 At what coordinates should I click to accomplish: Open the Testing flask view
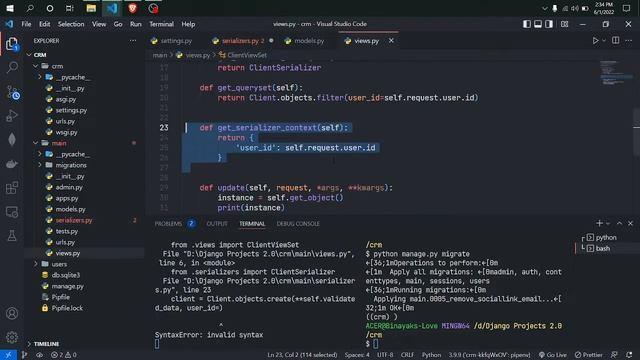coord(12,236)
